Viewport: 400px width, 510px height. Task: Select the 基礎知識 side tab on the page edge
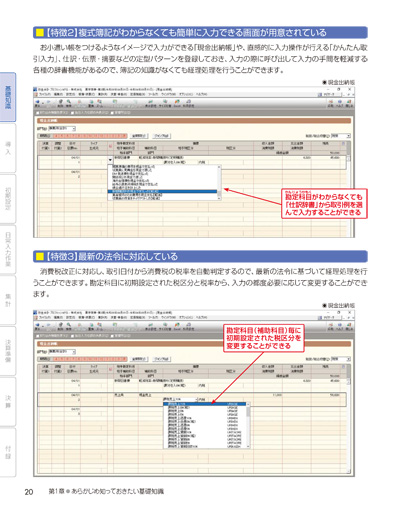8,97
